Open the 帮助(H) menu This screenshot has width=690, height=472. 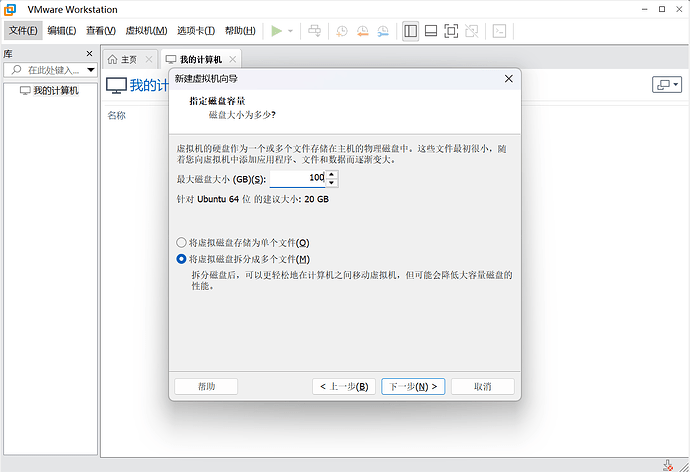[x=240, y=30]
